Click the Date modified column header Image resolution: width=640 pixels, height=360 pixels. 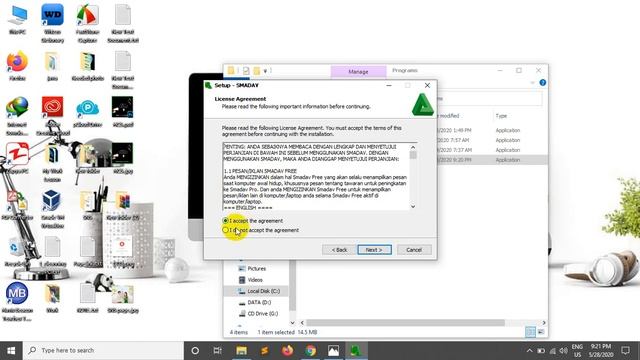pyautogui.click(x=449, y=116)
